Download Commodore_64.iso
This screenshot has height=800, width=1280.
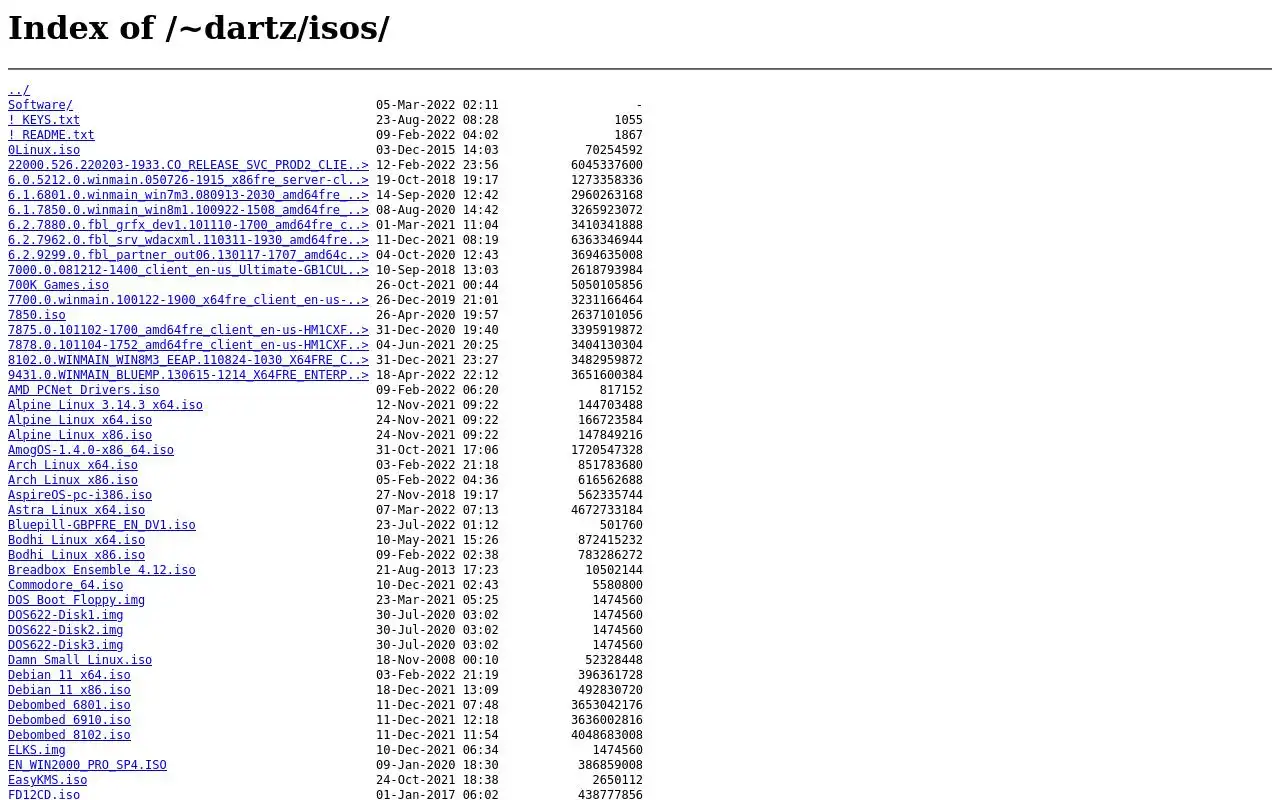(66, 585)
